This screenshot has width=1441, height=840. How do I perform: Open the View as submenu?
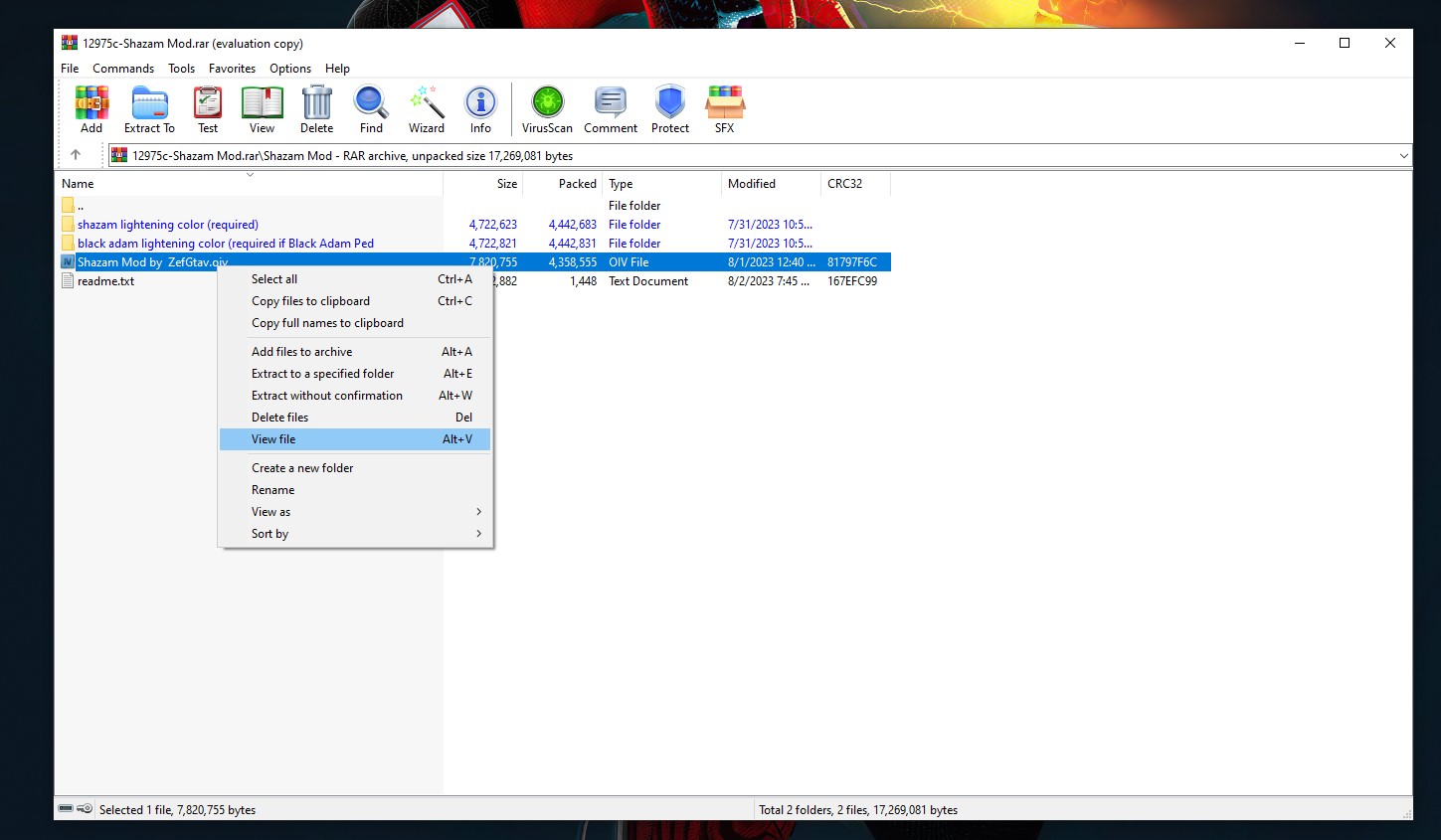270,511
